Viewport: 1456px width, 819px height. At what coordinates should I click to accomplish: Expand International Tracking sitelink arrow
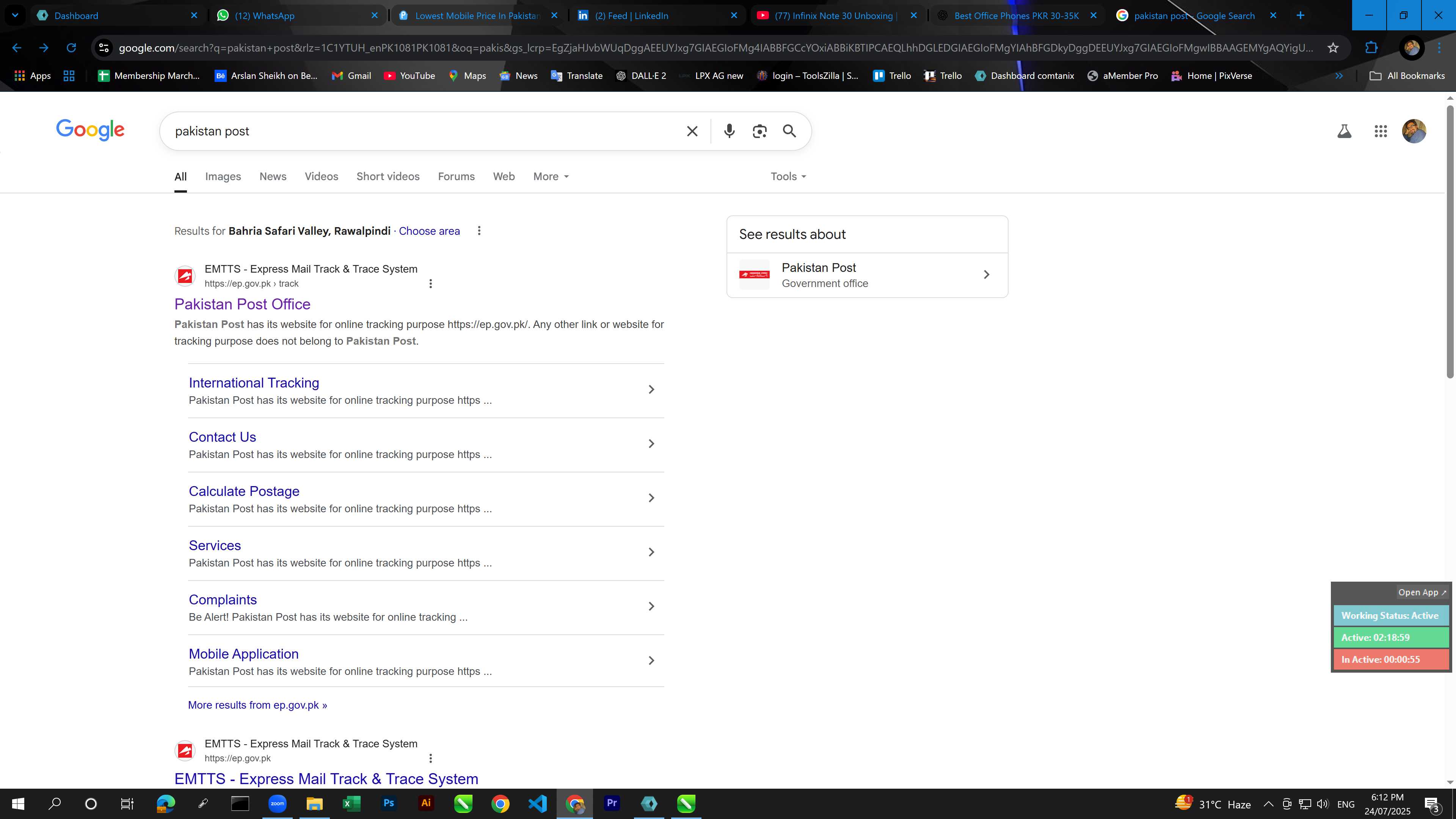coord(651,389)
